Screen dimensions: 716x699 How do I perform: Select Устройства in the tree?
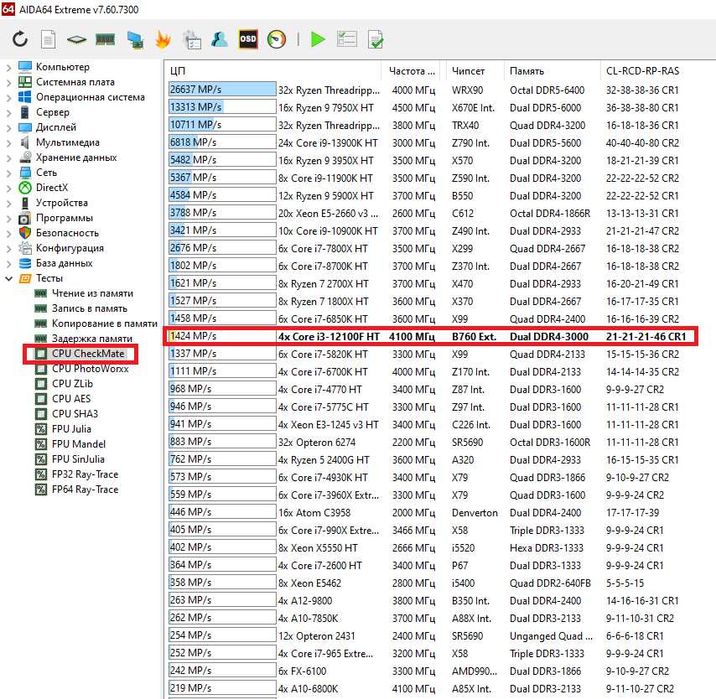(x=62, y=203)
